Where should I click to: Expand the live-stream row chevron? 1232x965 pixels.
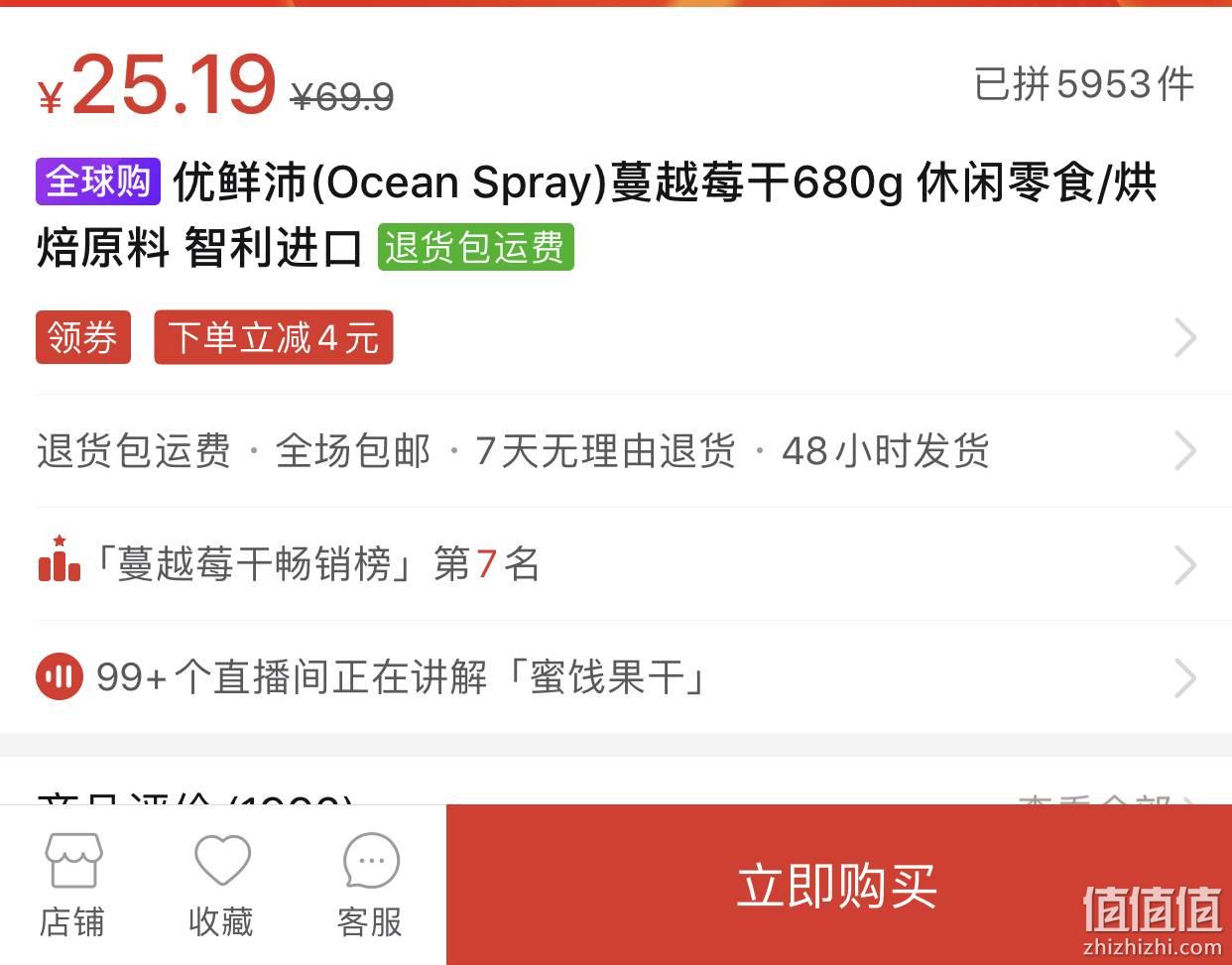pos(1185,678)
